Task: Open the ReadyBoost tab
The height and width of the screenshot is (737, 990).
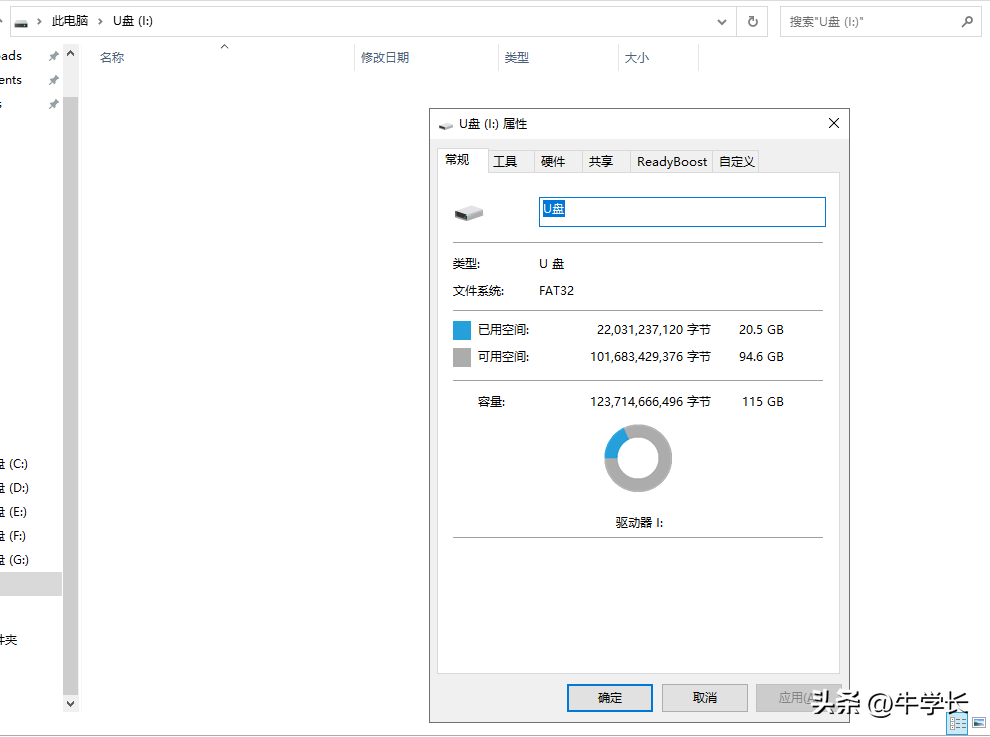Action: tap(672, 162)
